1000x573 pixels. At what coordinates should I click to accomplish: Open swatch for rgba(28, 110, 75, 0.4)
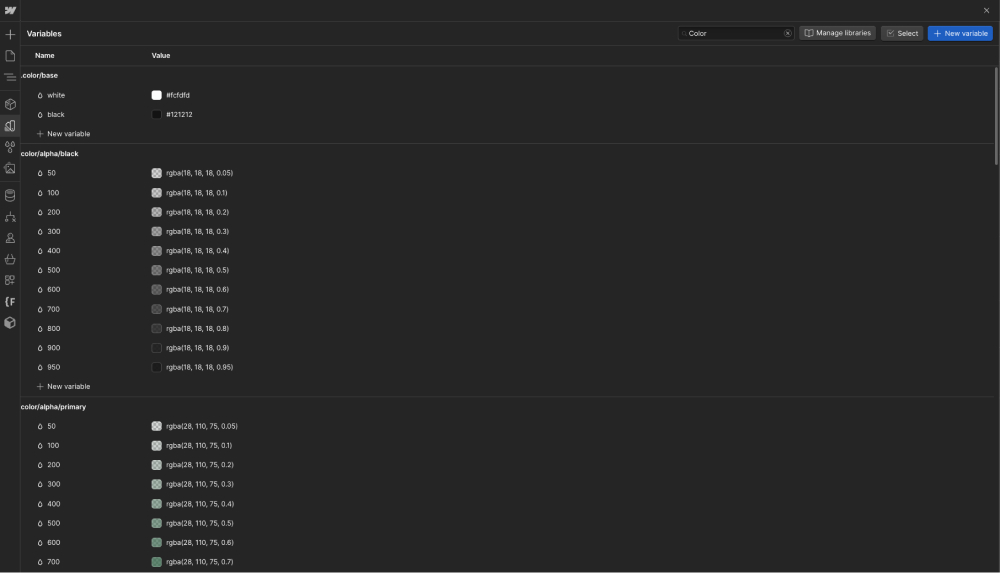[156, 504]
